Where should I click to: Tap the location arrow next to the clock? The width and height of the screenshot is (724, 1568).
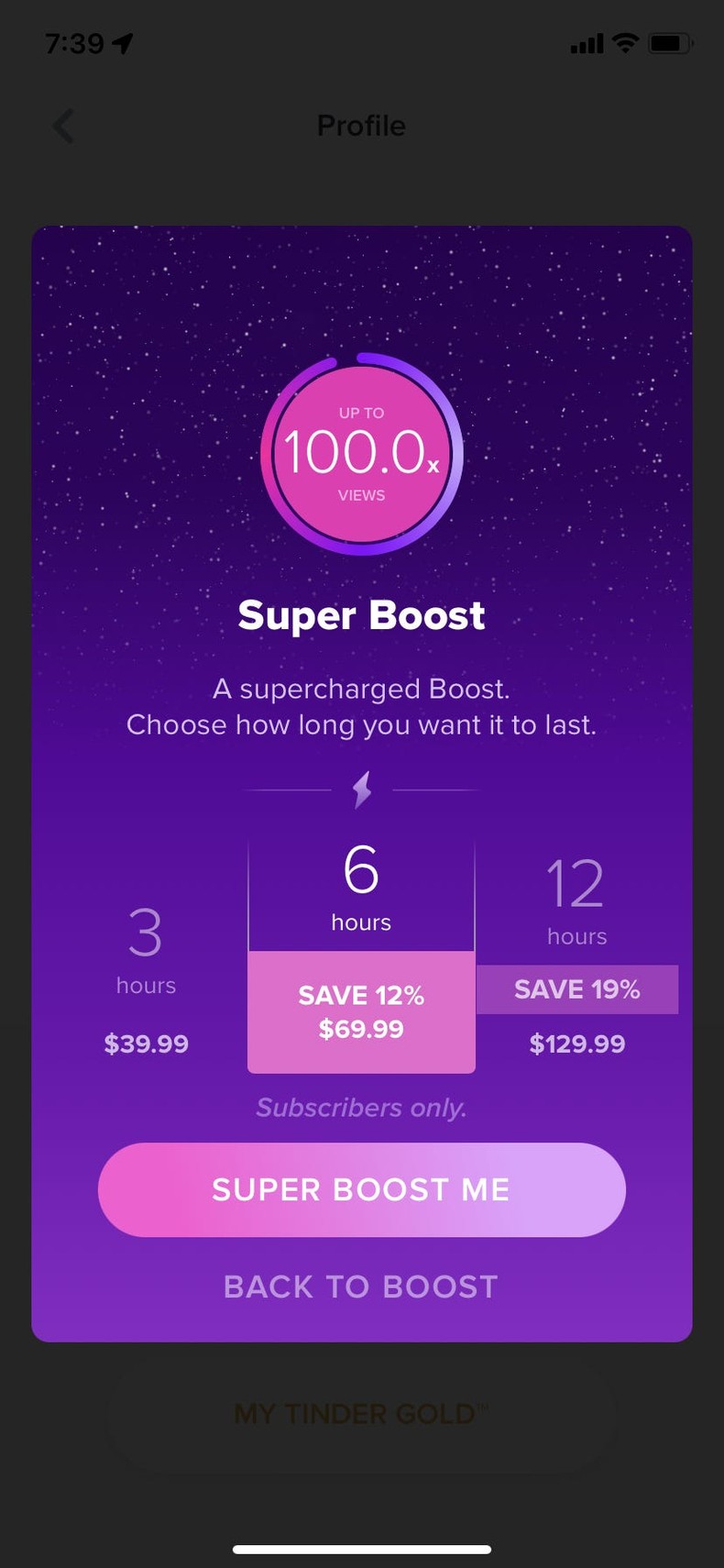pos(123,40)
